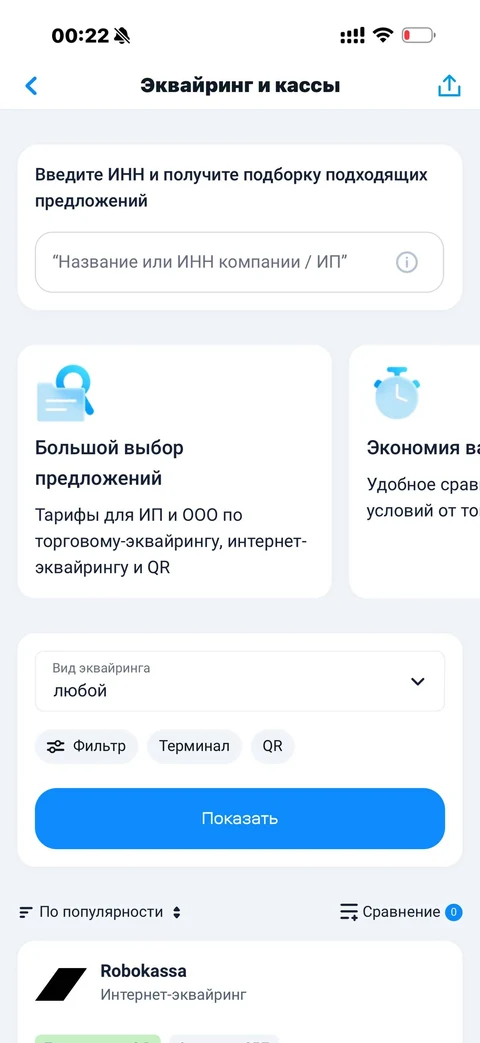The height and width of the screenshot is (1043, 480).
Task: Tap the muted bell icon by the clock
Action: (122, 35)
